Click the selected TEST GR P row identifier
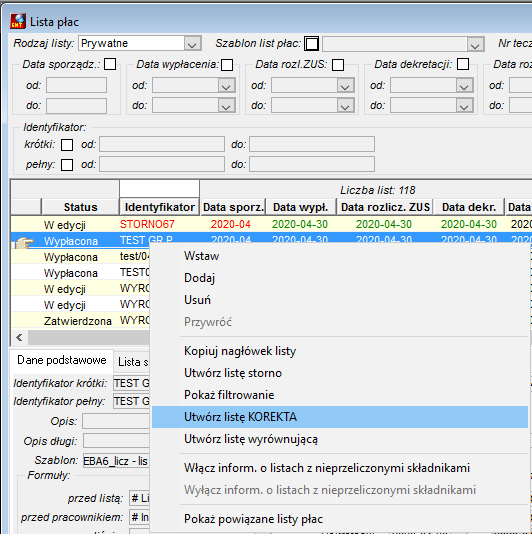This screenshot has width=532, height=534. [x=146, y=240]
